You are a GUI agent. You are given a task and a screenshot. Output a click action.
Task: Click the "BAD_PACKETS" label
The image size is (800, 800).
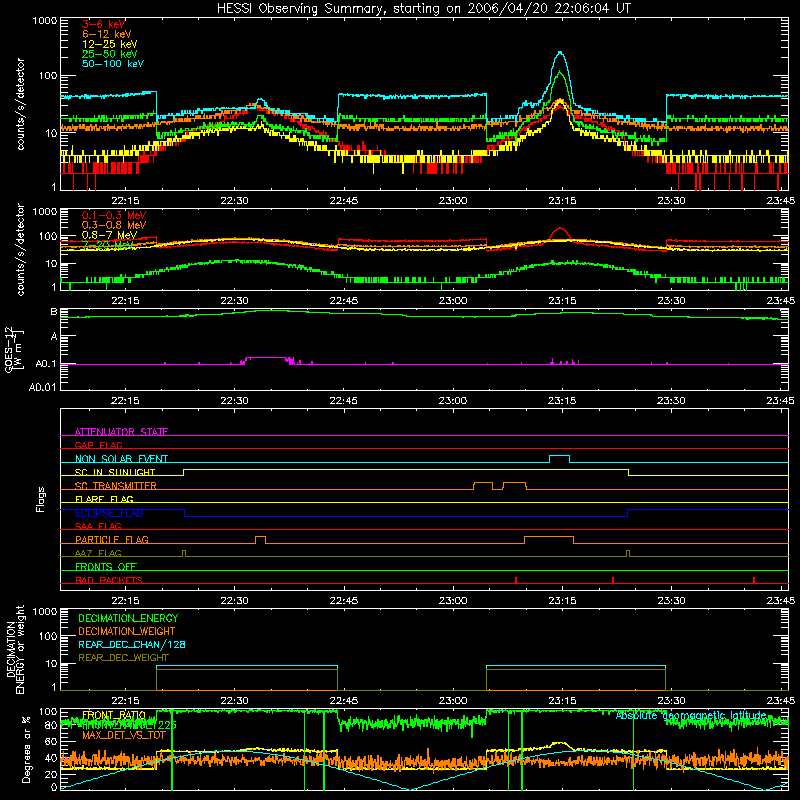click(109, 580)
